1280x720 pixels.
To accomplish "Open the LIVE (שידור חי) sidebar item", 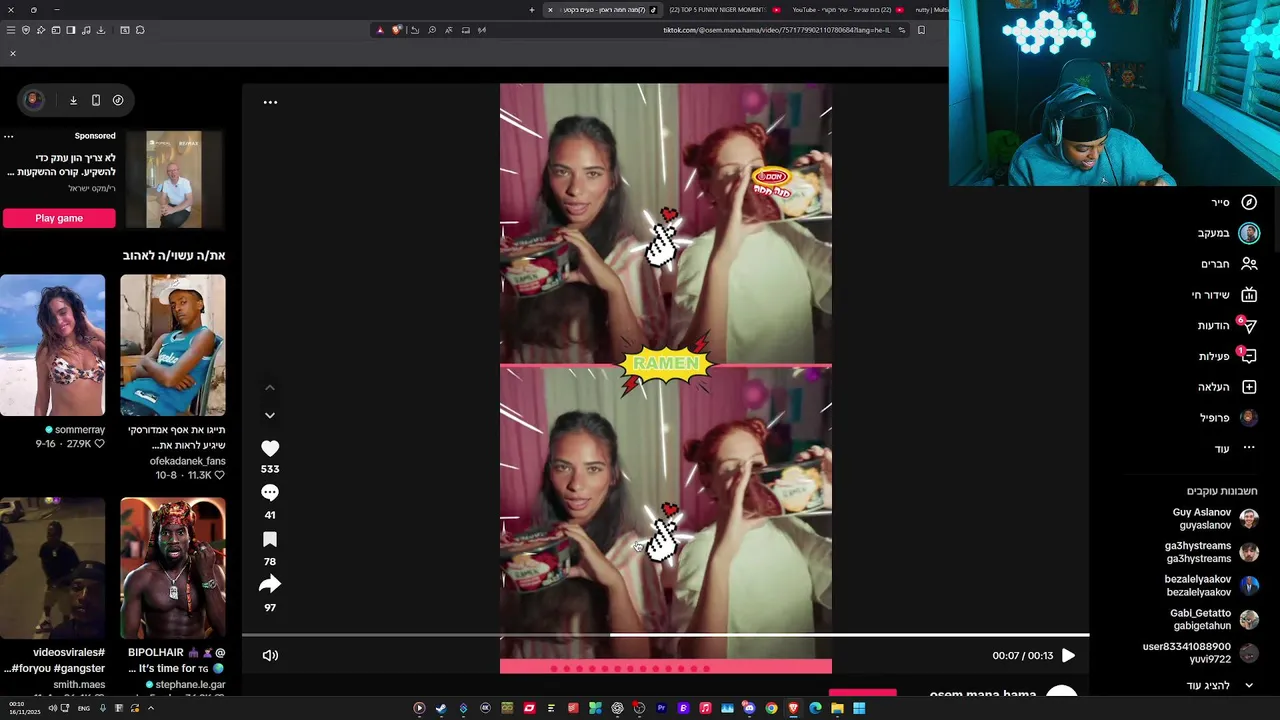I will [x=1224, y=295].
